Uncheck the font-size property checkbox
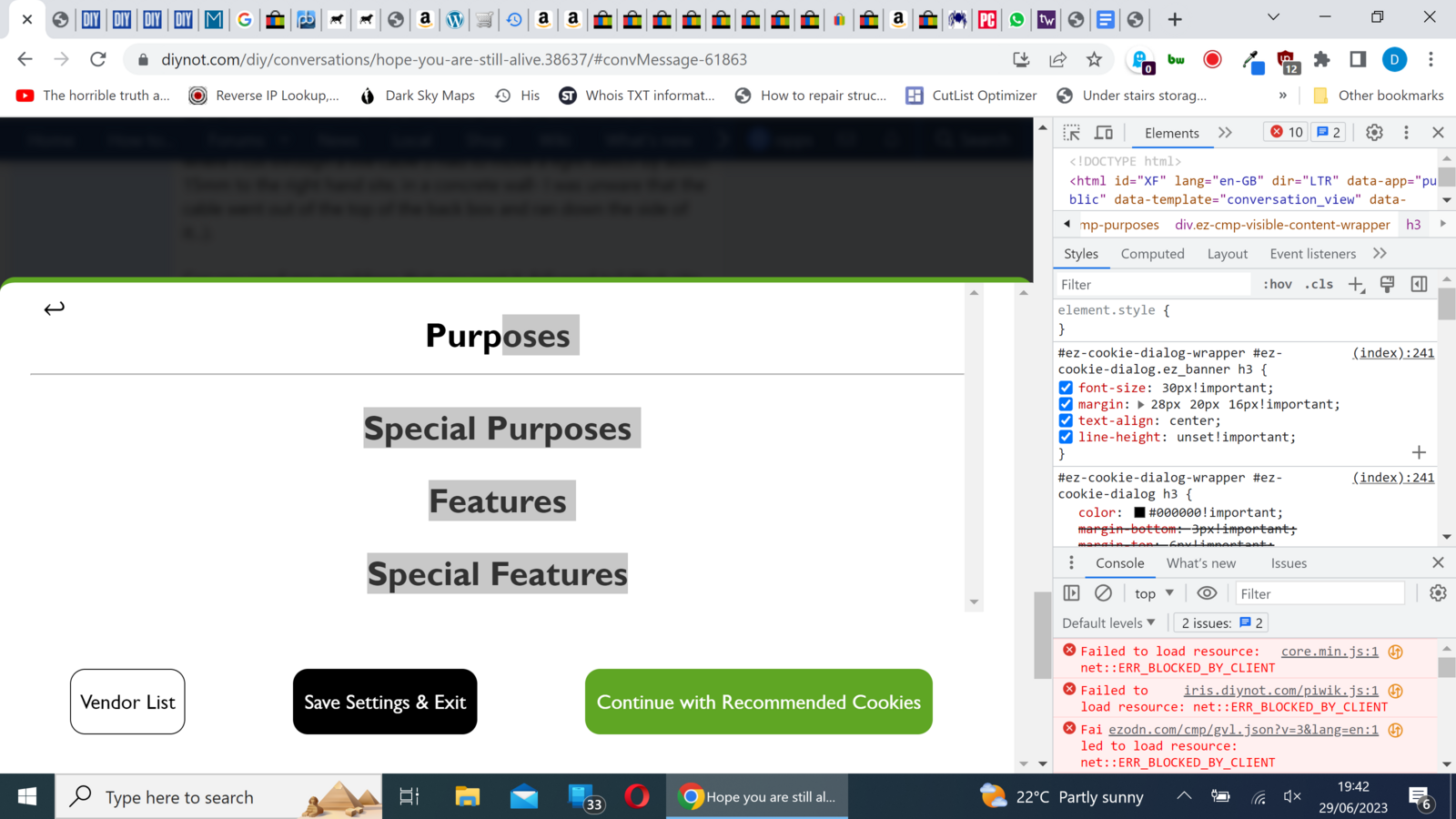The width and height of the screenshot is (1456, 819). [x=1066, y=388]
